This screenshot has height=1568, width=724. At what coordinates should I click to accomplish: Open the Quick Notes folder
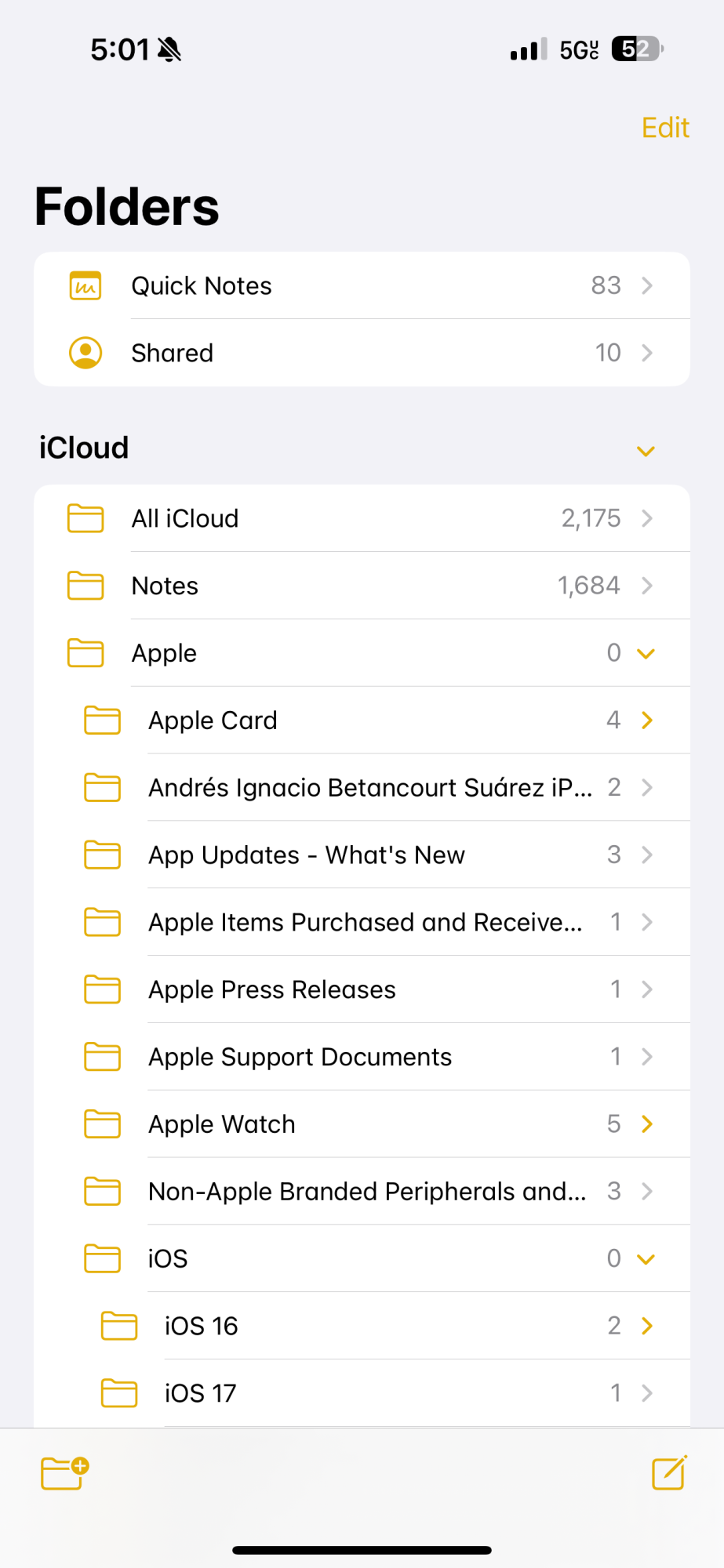pos(362,285)
